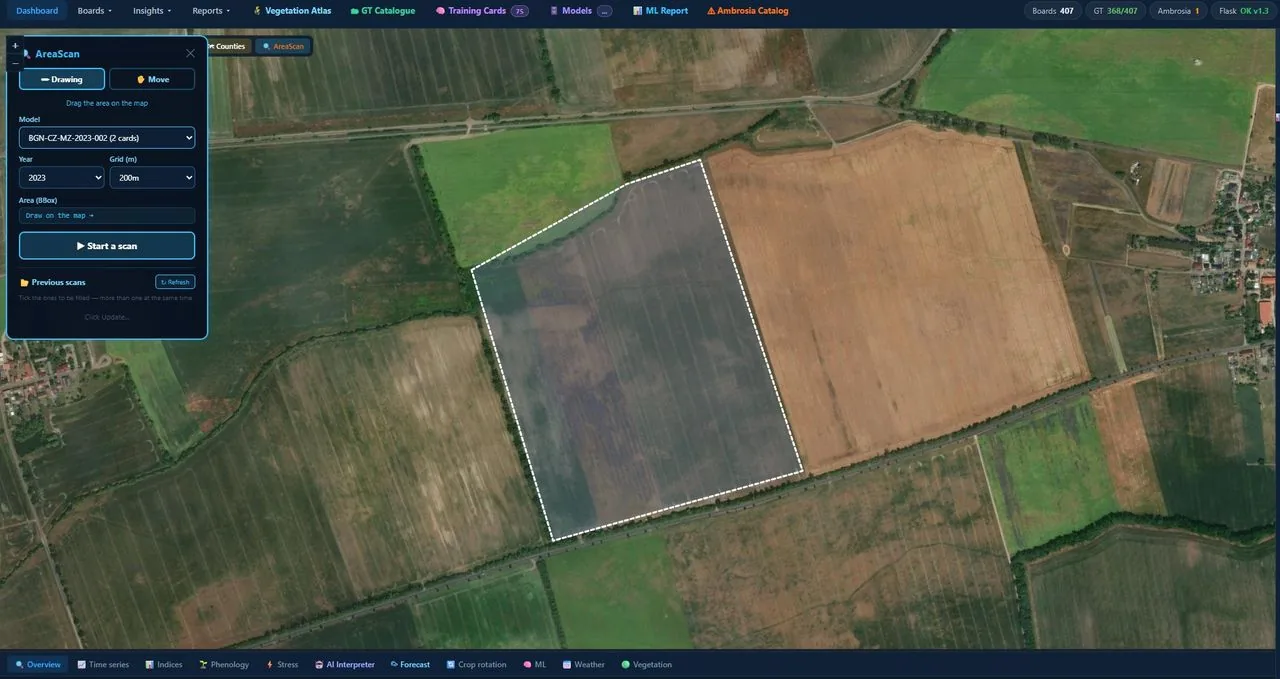Open the Insights menu
This screenshot has height=679, width=1280.
click(152, 11)
